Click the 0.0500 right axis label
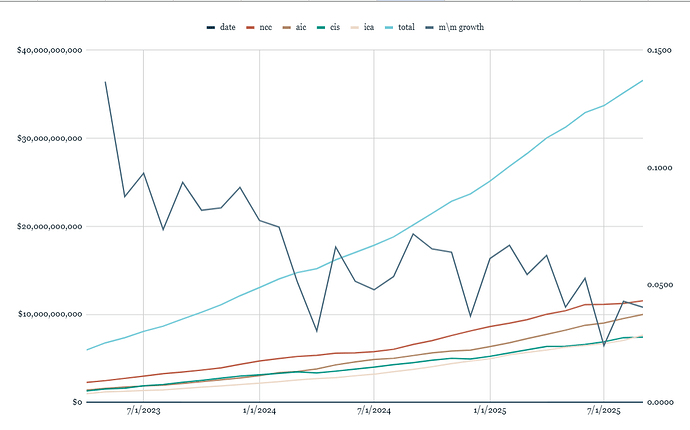 click(x=660, y=284)
